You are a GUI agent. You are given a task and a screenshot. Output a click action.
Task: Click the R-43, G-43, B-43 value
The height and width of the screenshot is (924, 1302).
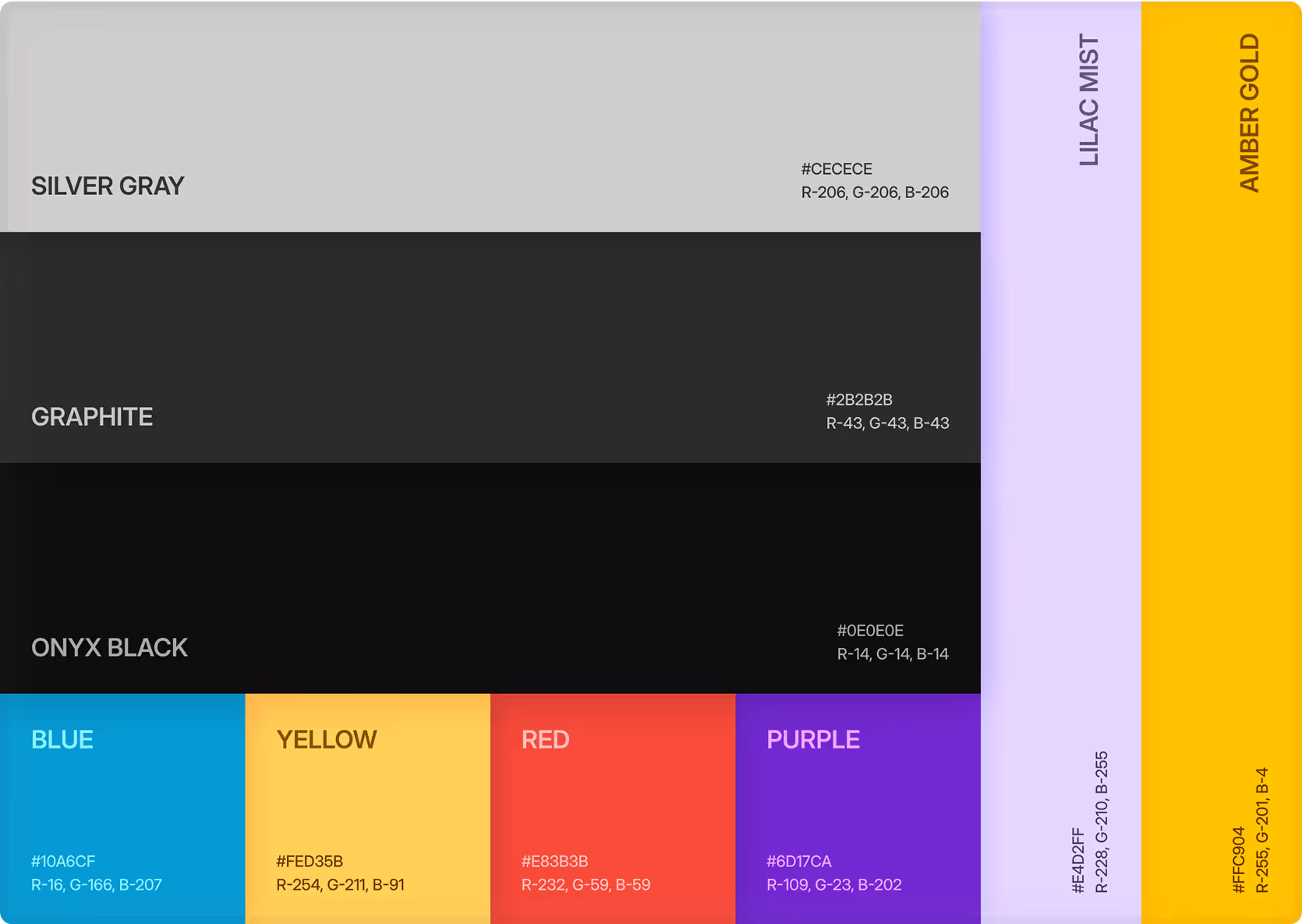(887, 423)
